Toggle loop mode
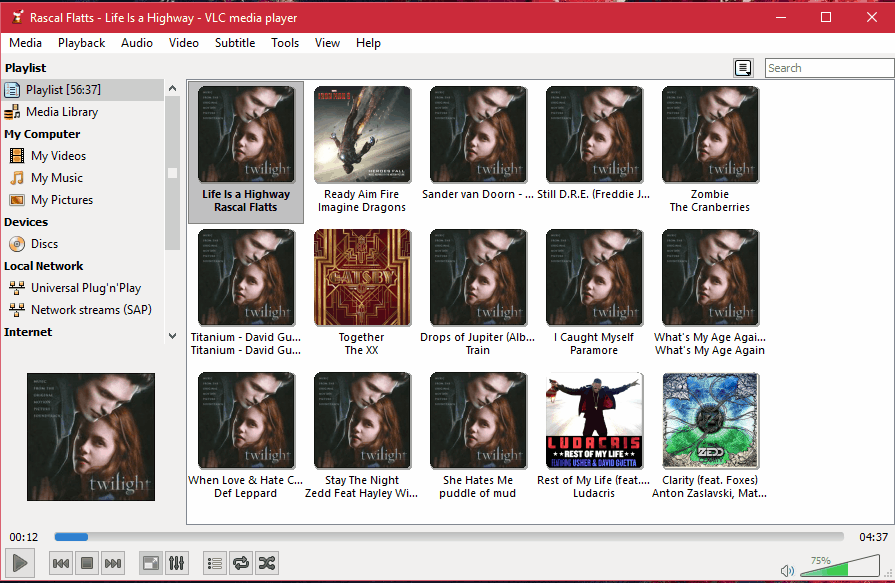Screen dimensions: 895x583 (241, 564)
